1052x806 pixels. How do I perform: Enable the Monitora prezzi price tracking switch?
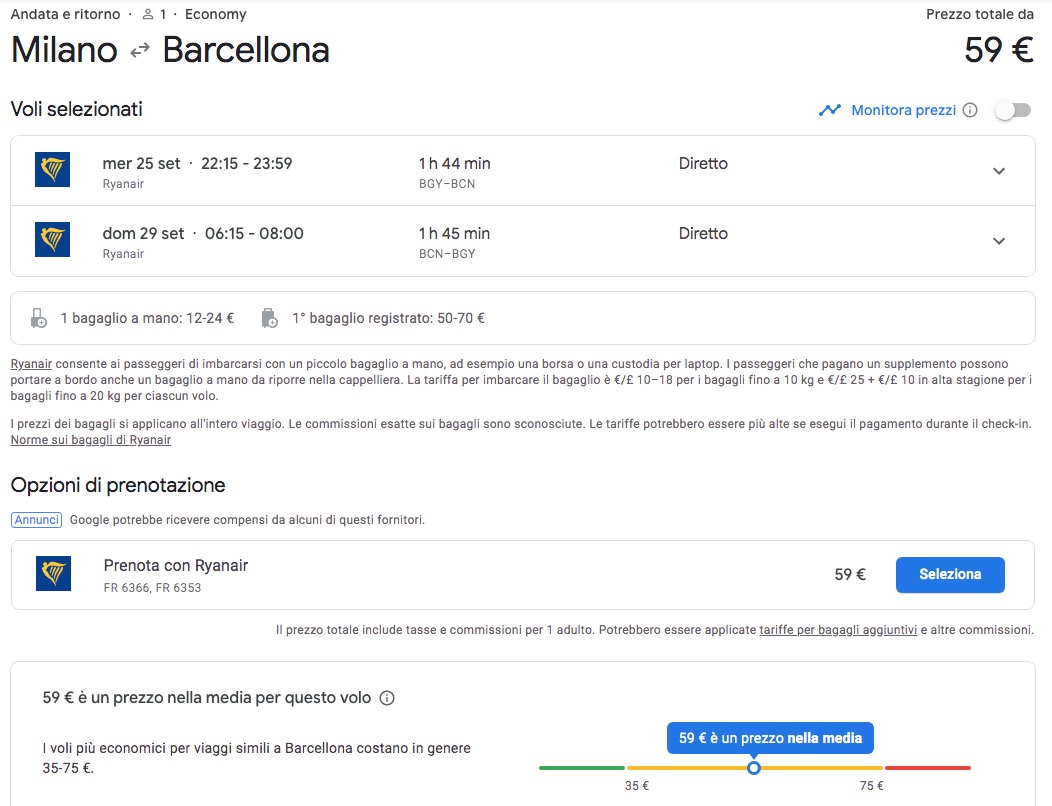[1012, 110]
